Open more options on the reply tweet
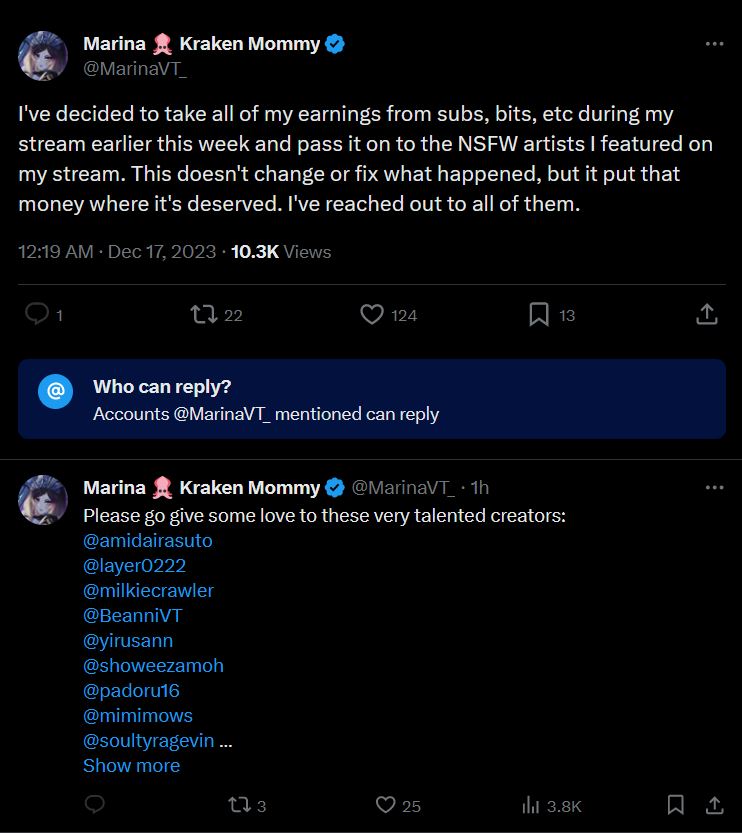742x833 pixels. pos(714,488)
